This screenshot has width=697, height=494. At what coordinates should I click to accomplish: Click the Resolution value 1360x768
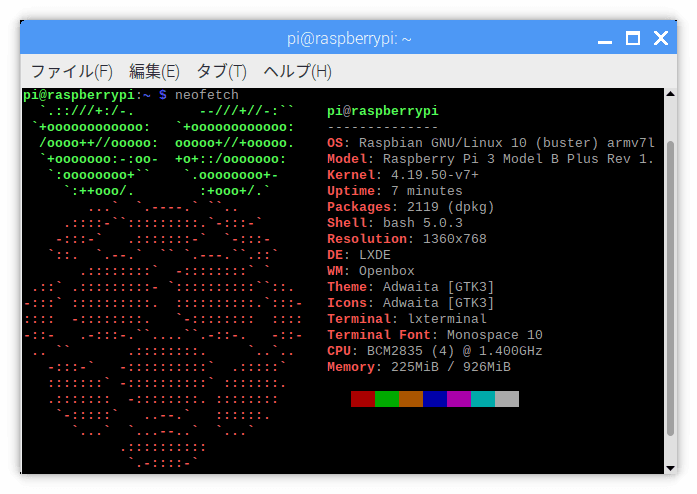(455, 239)
